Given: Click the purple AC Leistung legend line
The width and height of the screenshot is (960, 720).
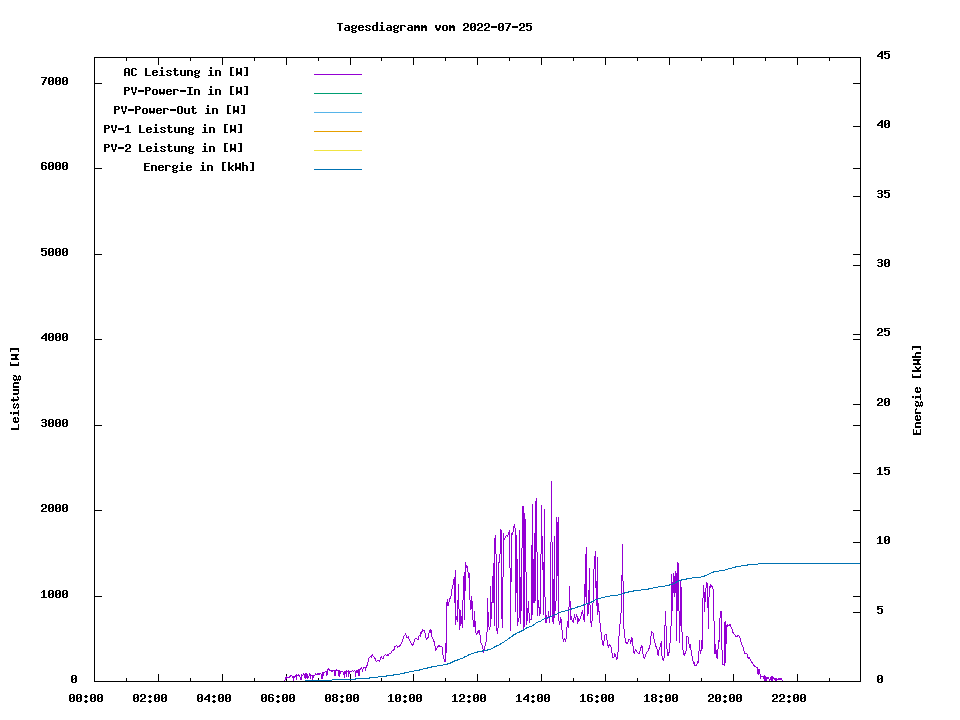Looking at the screenshot, I should 337,74.
